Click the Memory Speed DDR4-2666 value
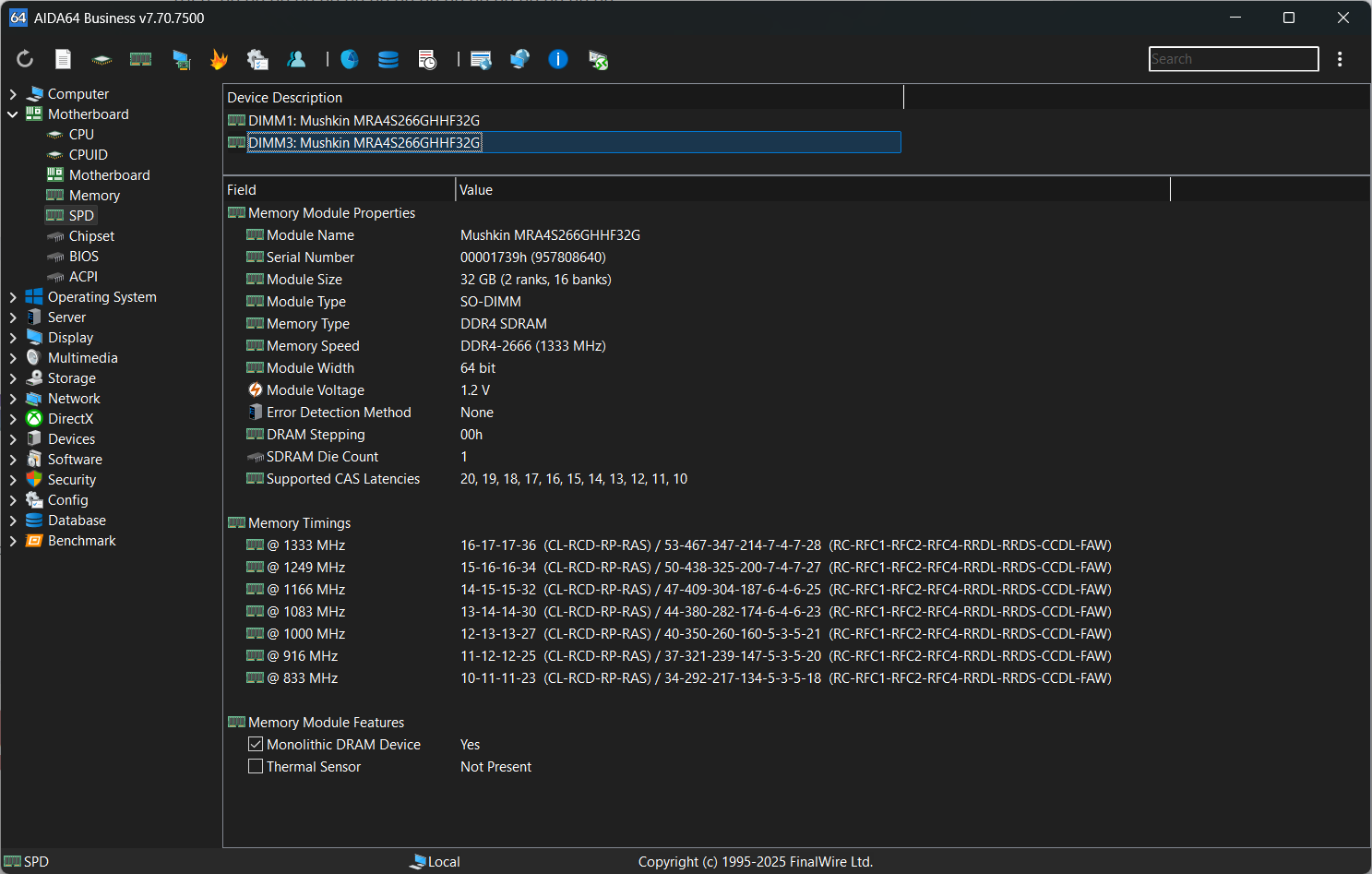 (533, 345)
